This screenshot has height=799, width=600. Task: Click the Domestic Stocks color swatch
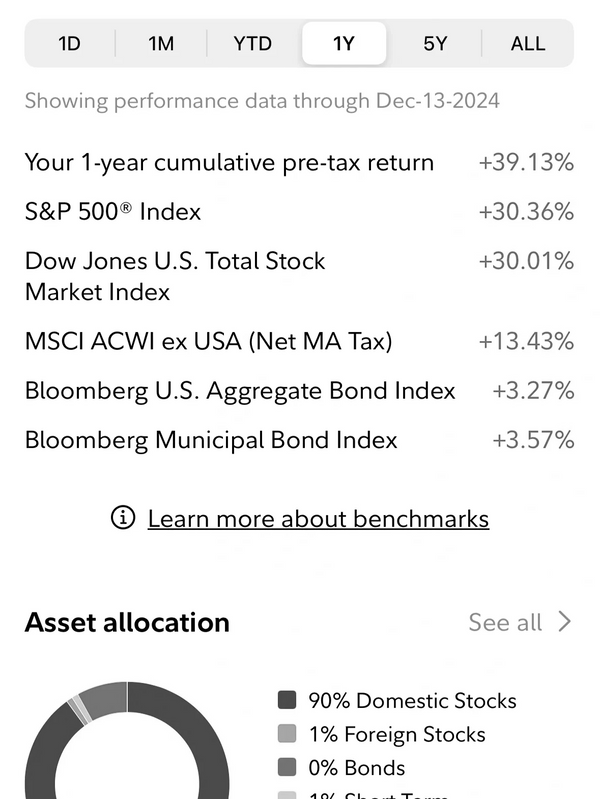(x=288, y=701)
